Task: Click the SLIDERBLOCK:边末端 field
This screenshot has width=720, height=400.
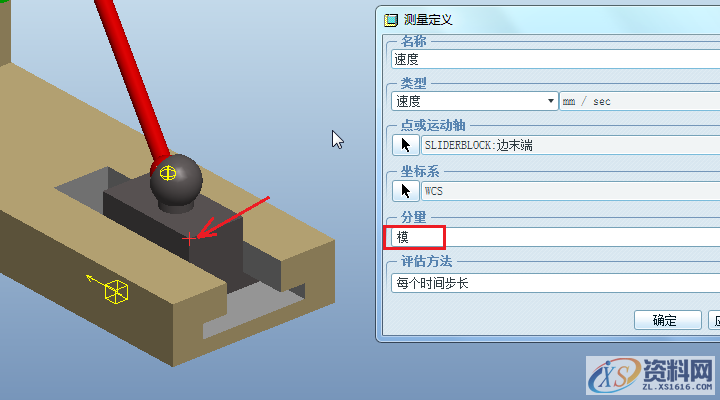Action: (570, 145)
